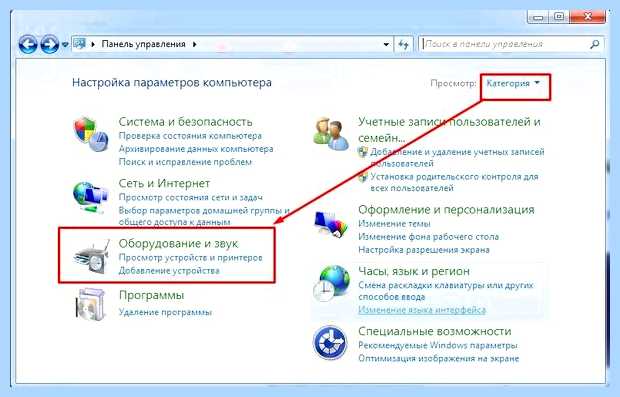Click the search magnifier icon
The width and height of the screenshot is (620, 397).
tap(595, 44)
